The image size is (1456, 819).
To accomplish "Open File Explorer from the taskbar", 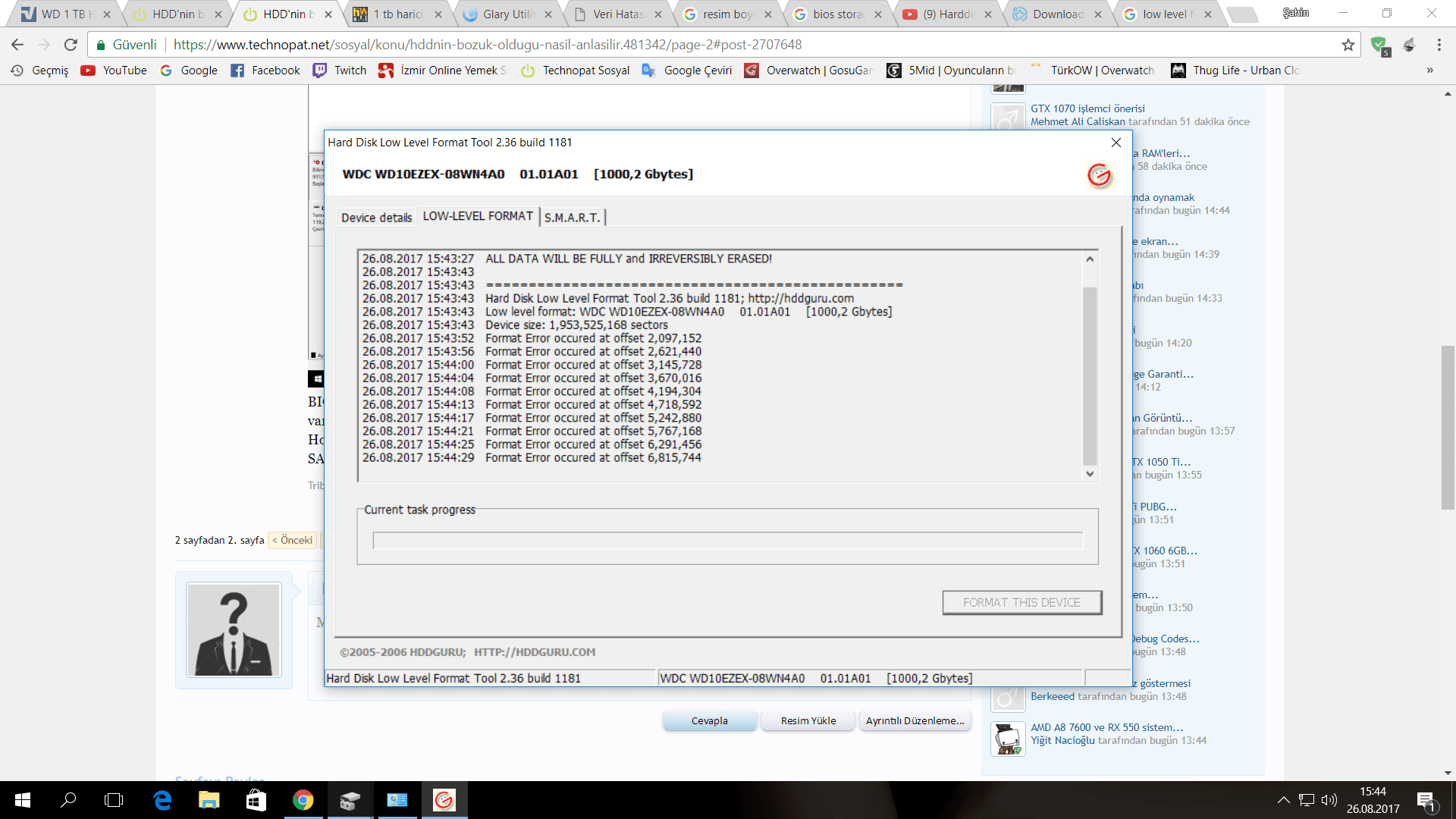I will click(x=209, y=800).
